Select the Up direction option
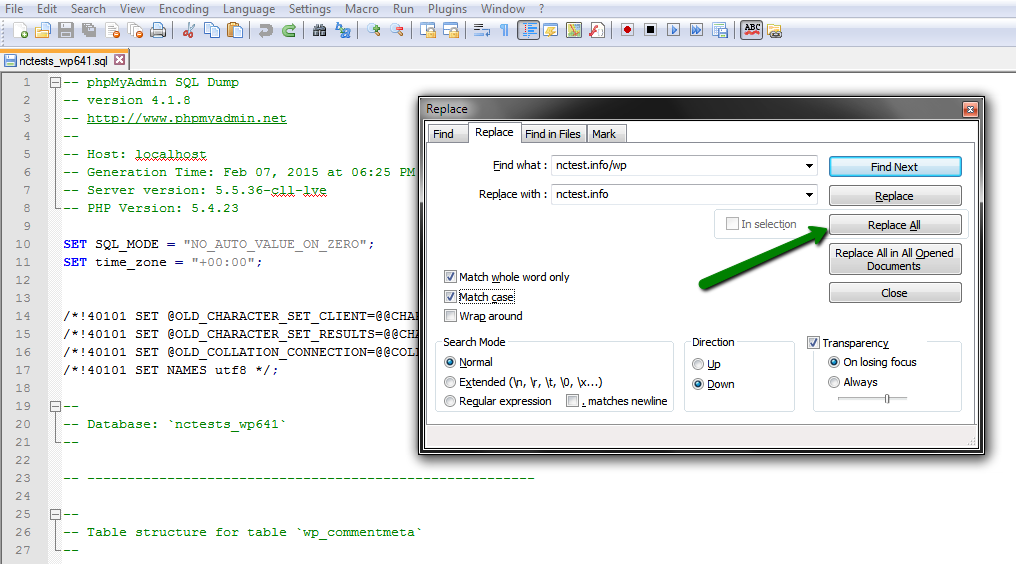 699,365
